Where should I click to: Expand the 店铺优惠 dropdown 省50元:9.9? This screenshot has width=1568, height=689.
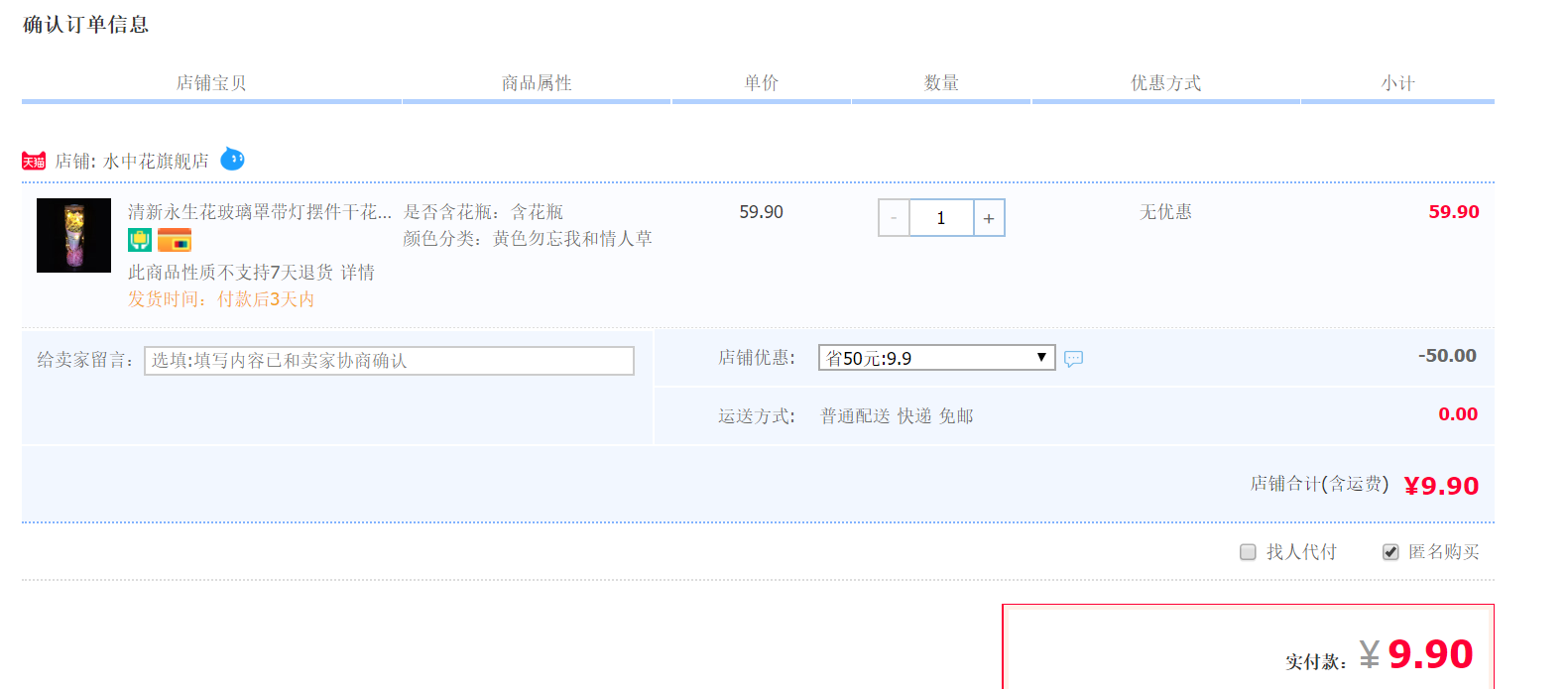click(936, 358)
